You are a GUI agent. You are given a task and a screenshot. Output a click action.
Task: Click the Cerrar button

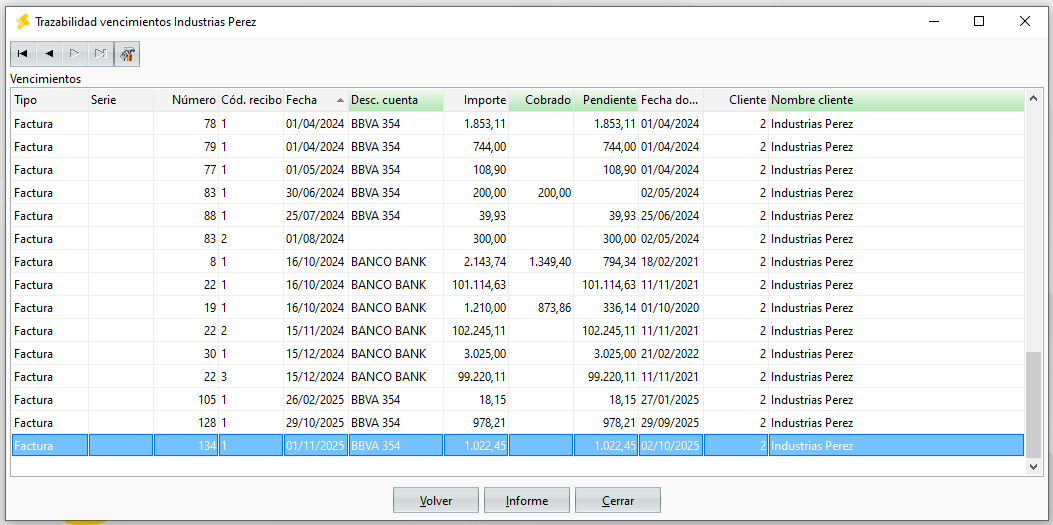point(618,501)
